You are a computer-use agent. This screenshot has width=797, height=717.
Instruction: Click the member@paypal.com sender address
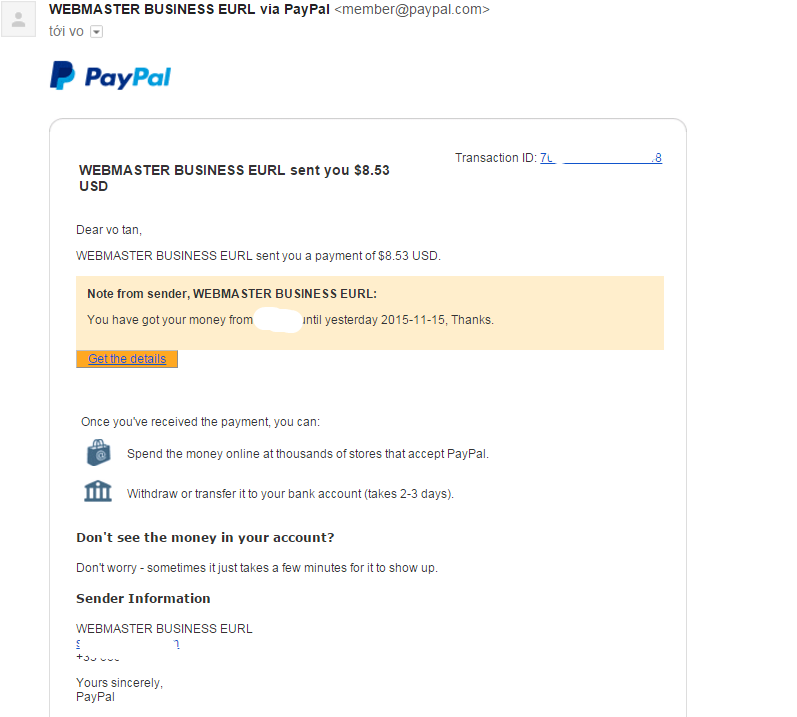[412, 9]
